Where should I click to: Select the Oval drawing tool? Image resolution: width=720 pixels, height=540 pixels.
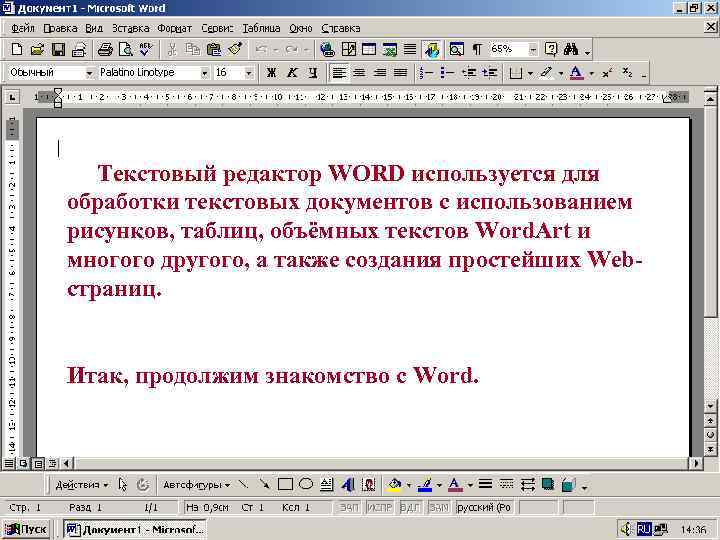click(x=306, y=484)
